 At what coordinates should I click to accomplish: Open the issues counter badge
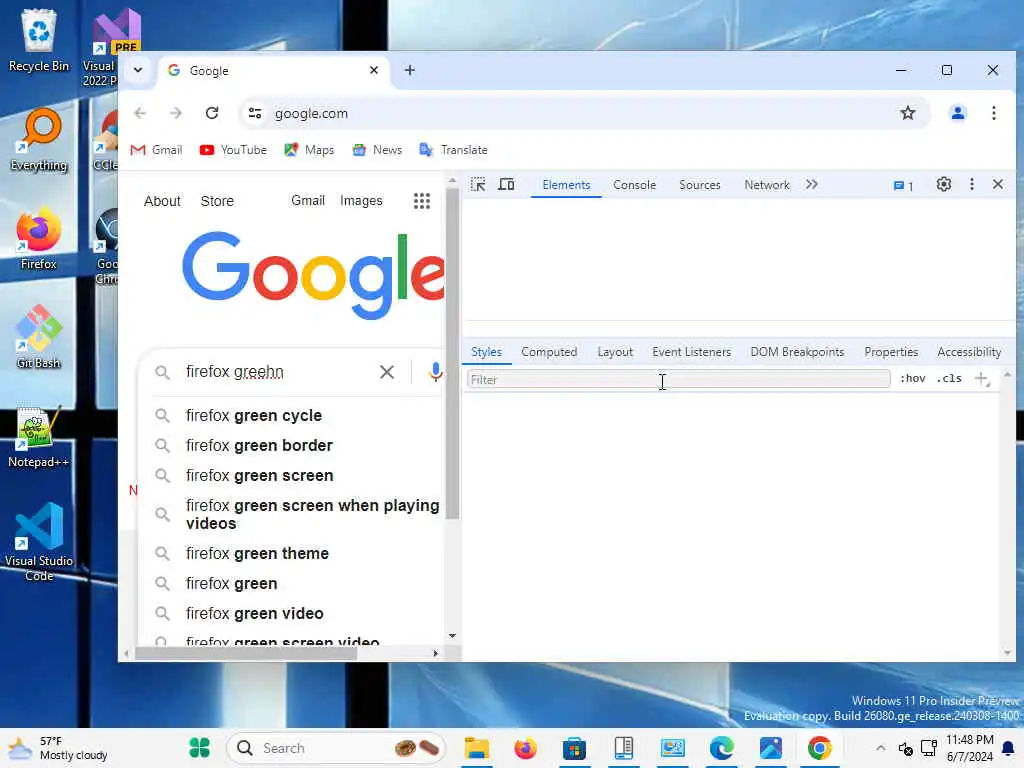903,186
